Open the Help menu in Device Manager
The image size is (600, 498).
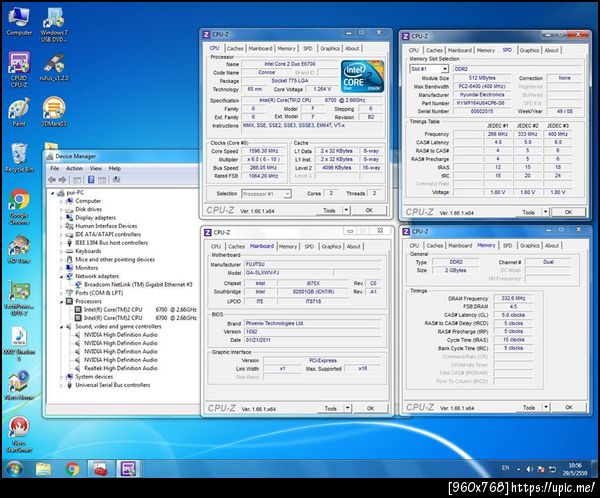(115, 168)
